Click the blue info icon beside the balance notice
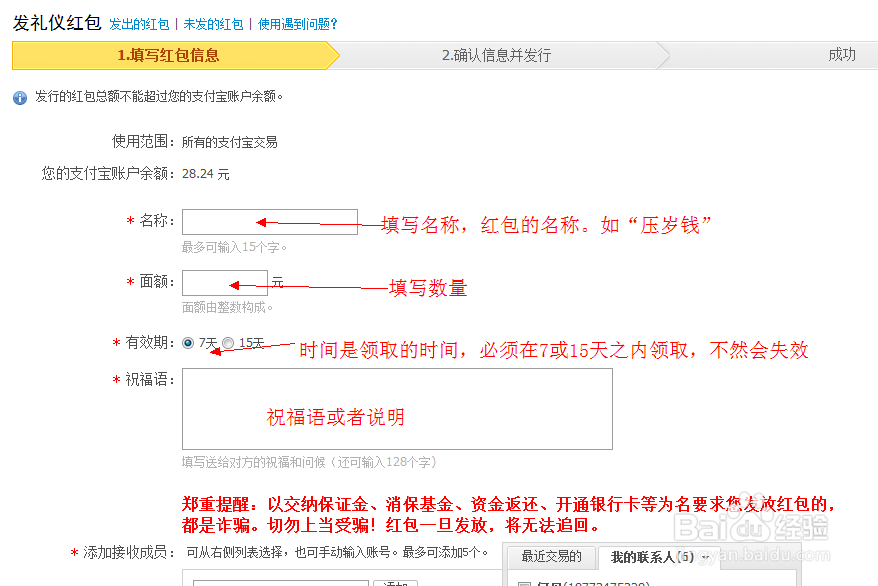Screen dimensions: 878x586 pos(19,98)
